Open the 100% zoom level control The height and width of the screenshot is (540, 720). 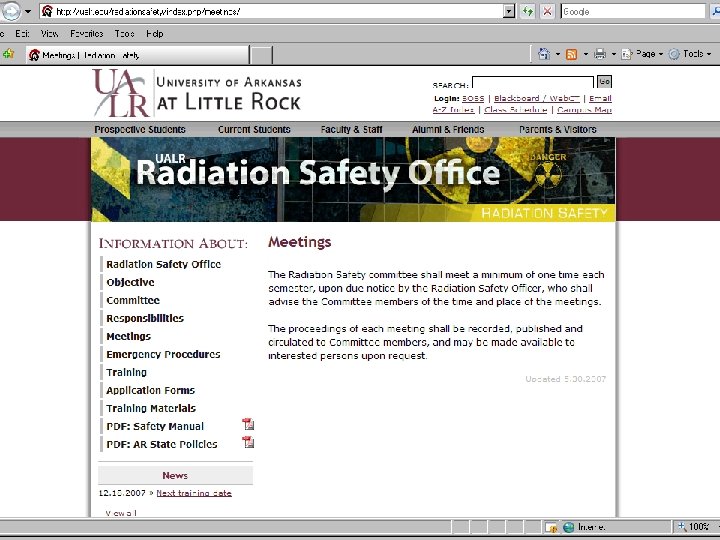[x=695, y=527]
